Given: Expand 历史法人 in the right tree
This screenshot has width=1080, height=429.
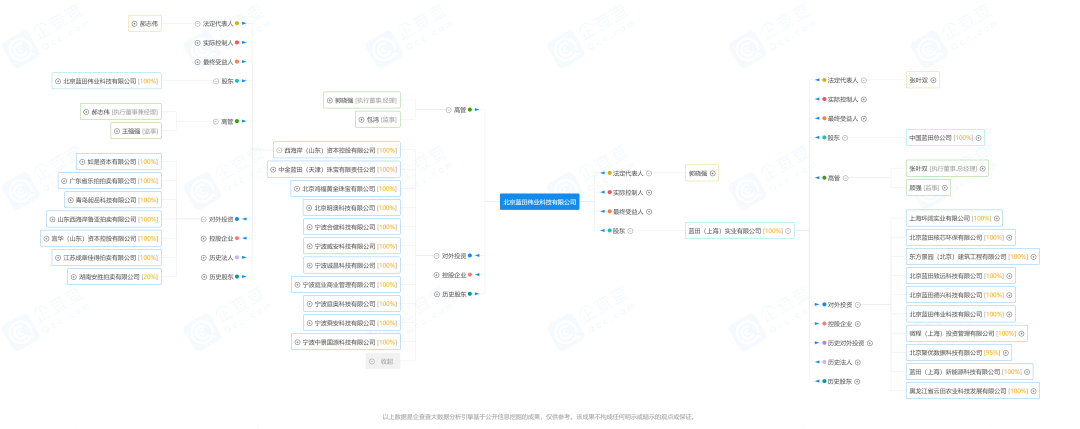Looking at the screenshot, I should pos(858,362).
